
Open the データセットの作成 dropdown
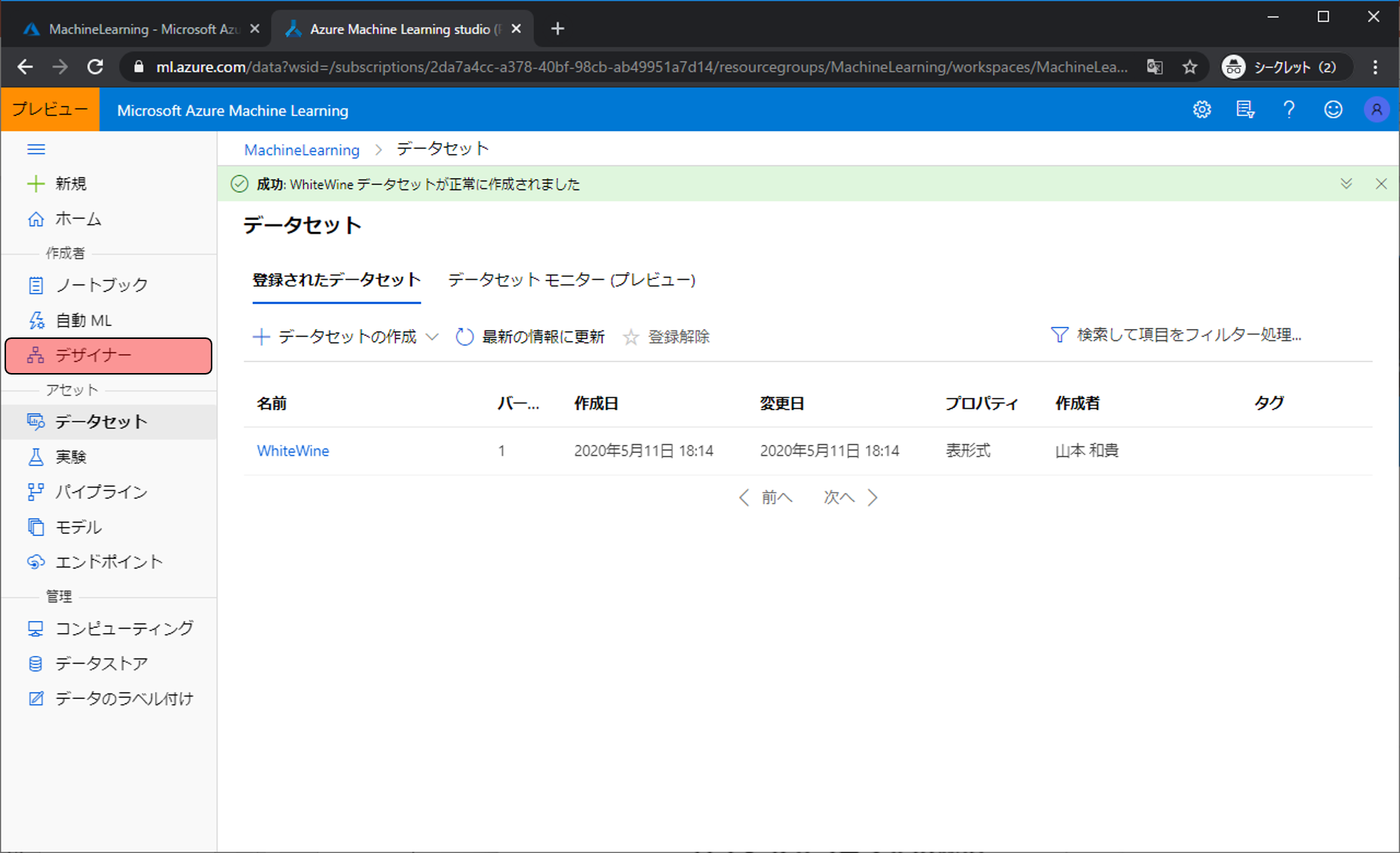[346, 337]
